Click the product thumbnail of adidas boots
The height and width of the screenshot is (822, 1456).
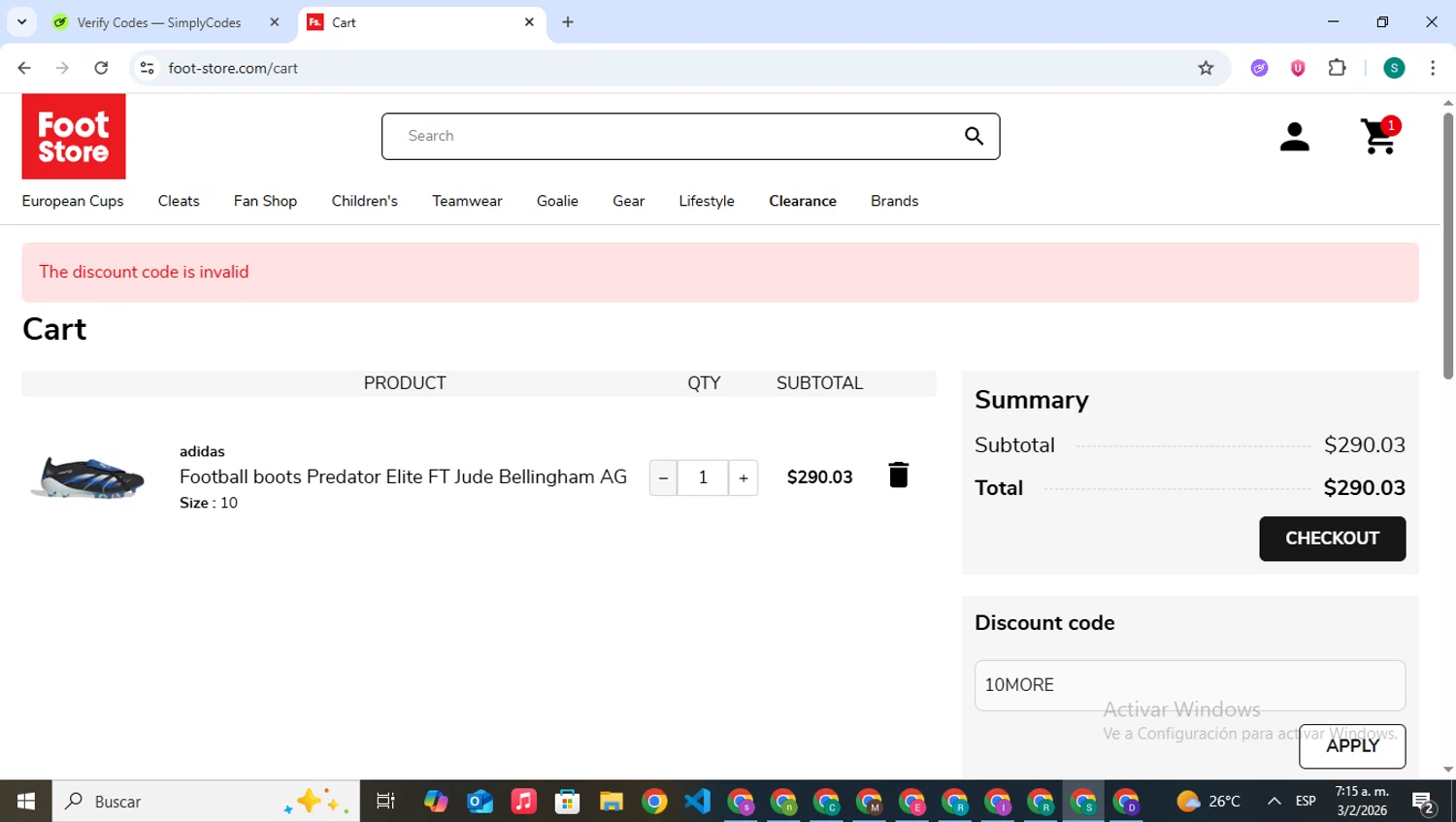87,477
